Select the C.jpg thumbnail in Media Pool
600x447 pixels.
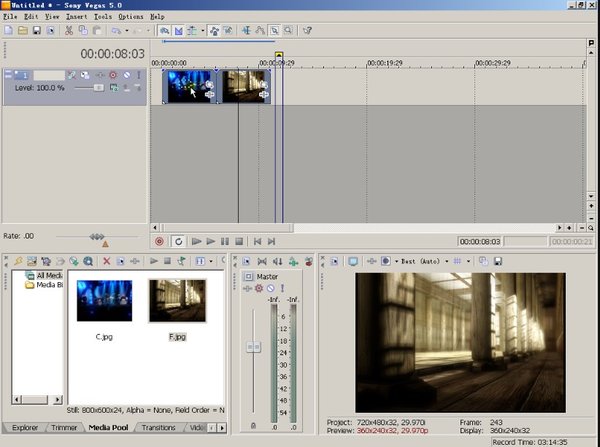[x=104, y=300]
